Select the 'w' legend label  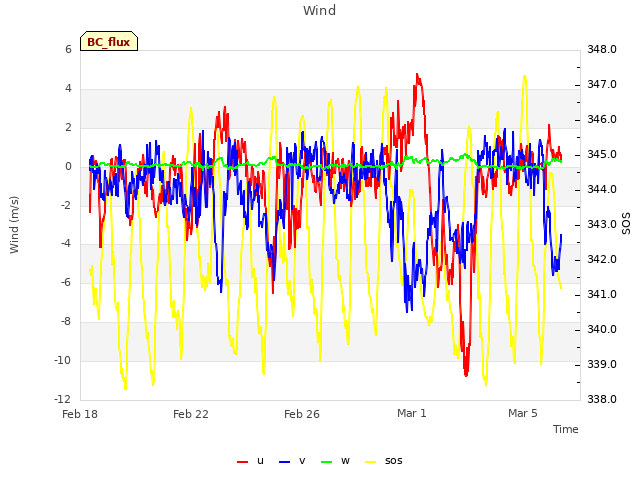345,461
